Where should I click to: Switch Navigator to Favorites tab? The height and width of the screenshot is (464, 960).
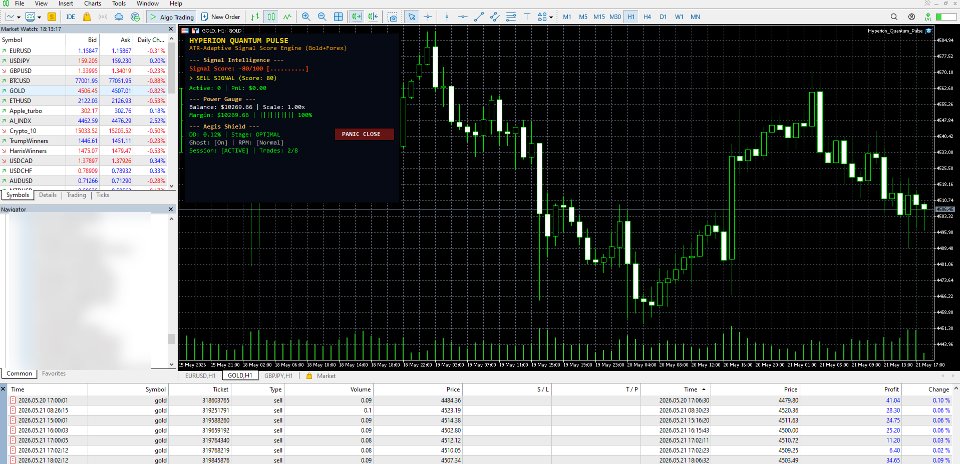pyautogui.click(x=54, y=373)
